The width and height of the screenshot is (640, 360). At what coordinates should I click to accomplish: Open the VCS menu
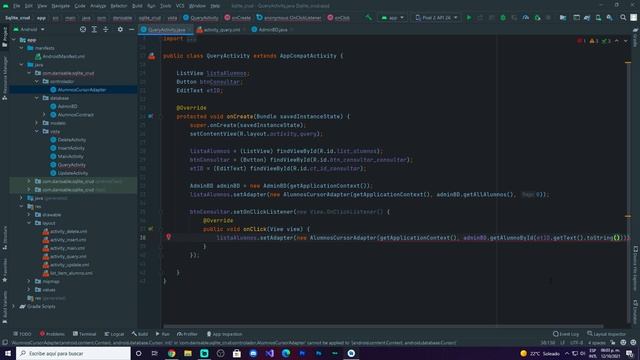[x=180, y=6]
